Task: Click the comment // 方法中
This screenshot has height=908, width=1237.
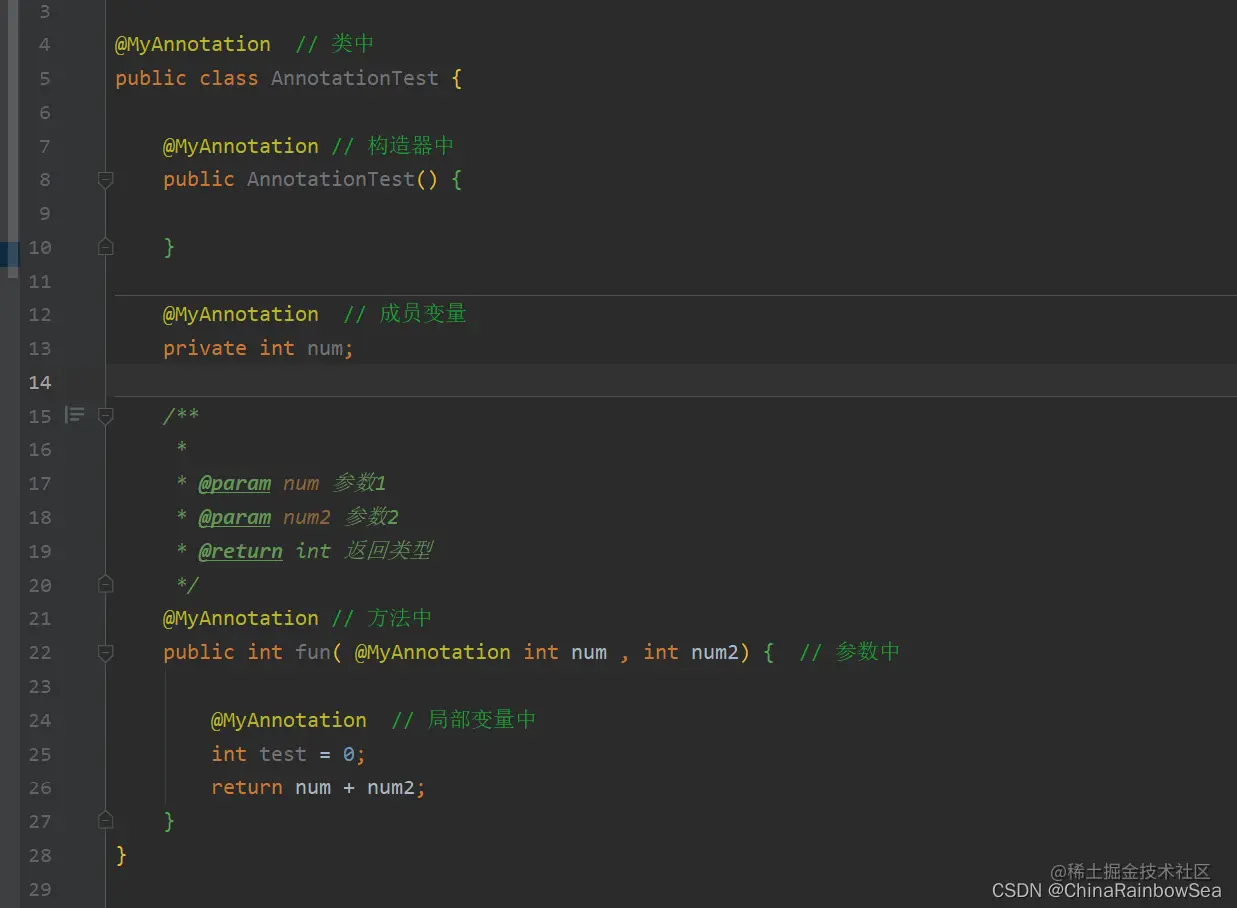Action: click(382, 618)
